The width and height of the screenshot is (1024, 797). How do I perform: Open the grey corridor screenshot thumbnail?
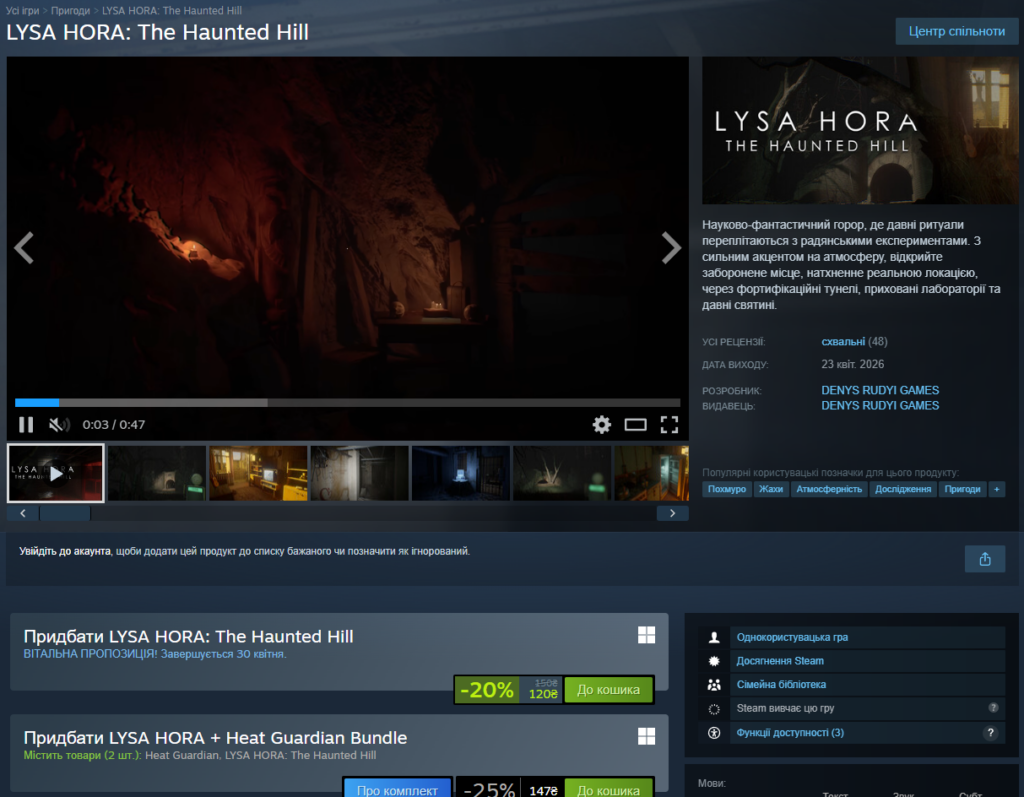tap(359, 473)
